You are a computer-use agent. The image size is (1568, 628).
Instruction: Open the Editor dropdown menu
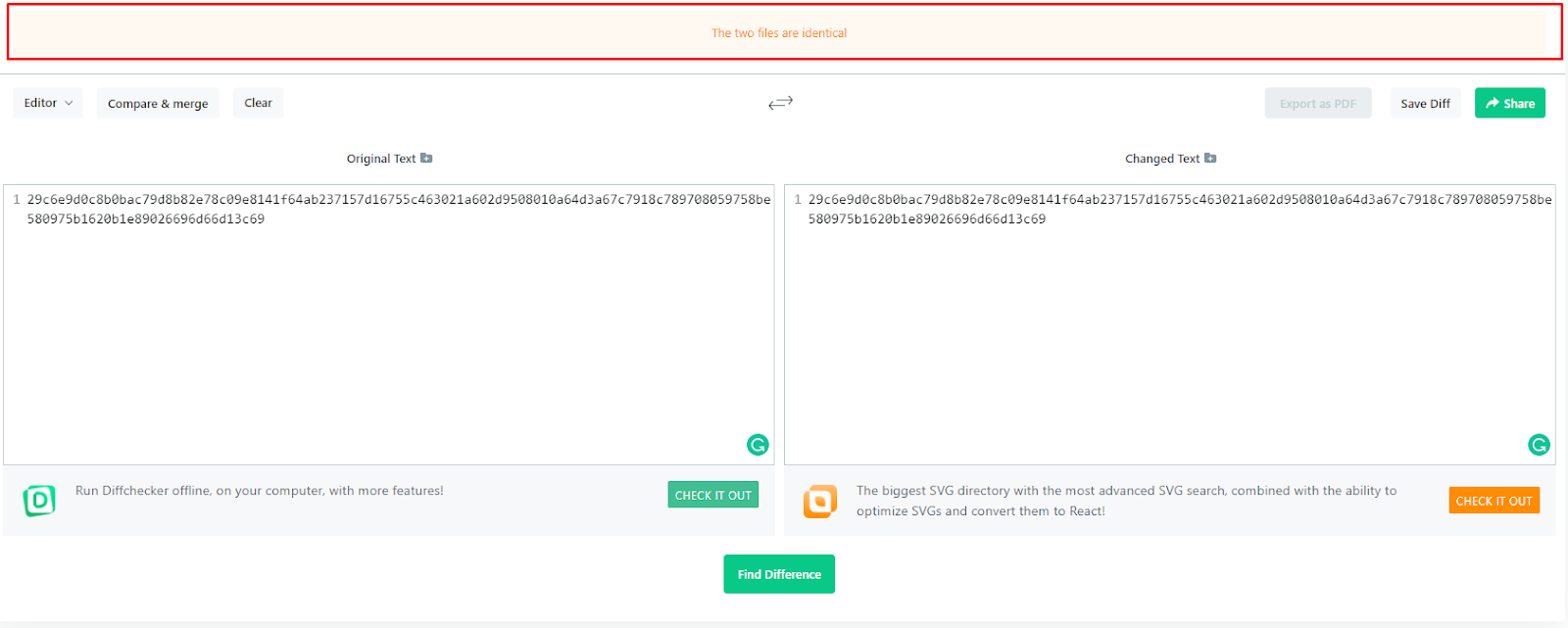48,103
